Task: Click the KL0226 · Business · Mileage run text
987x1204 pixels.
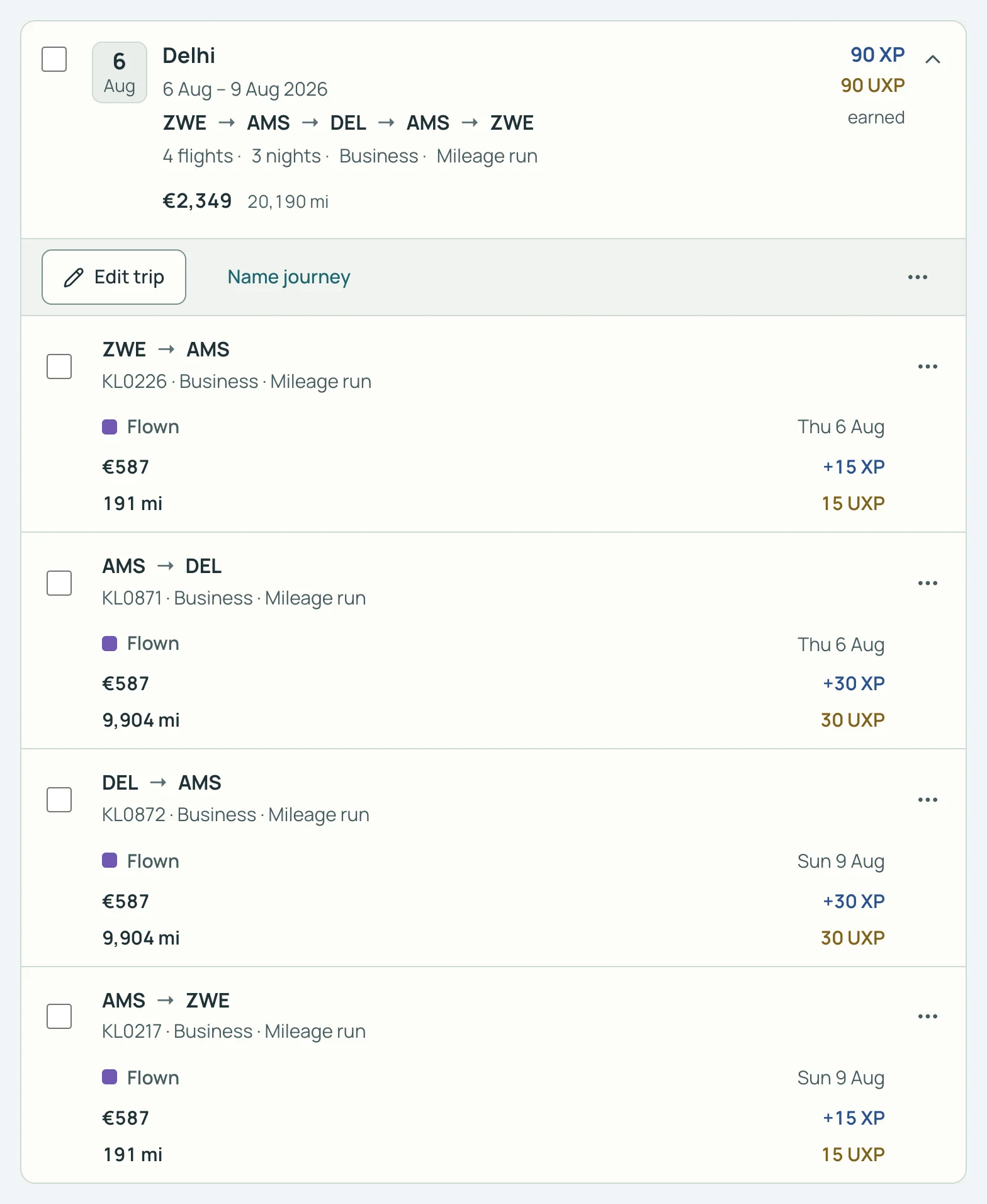Action: tap(237, 382)
